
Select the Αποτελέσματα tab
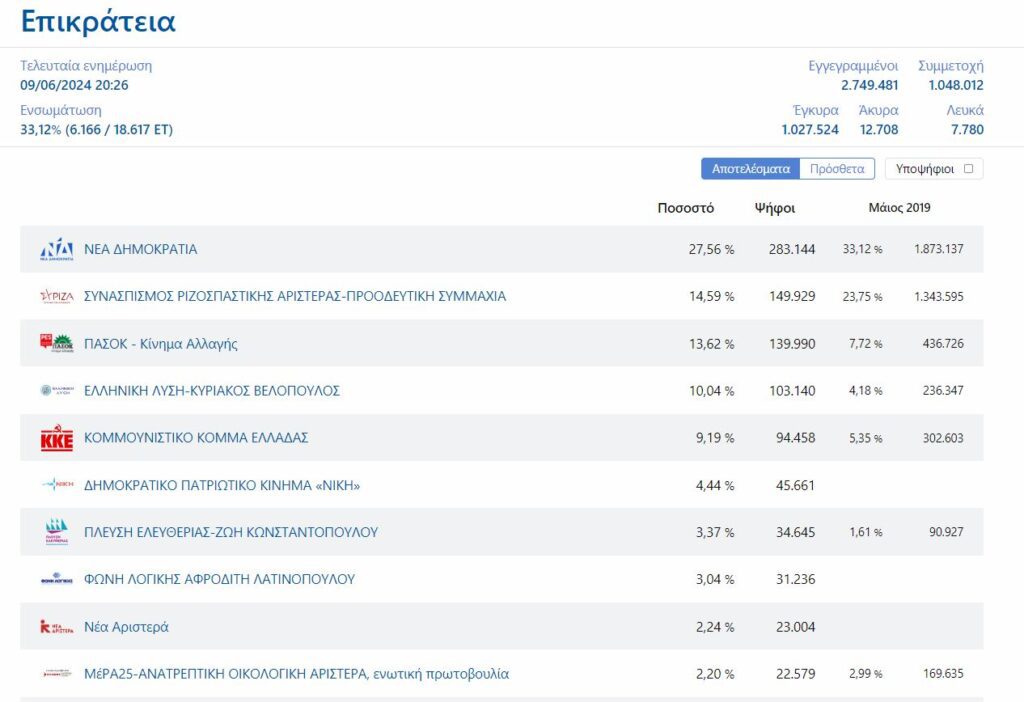[x=750, y=168]
